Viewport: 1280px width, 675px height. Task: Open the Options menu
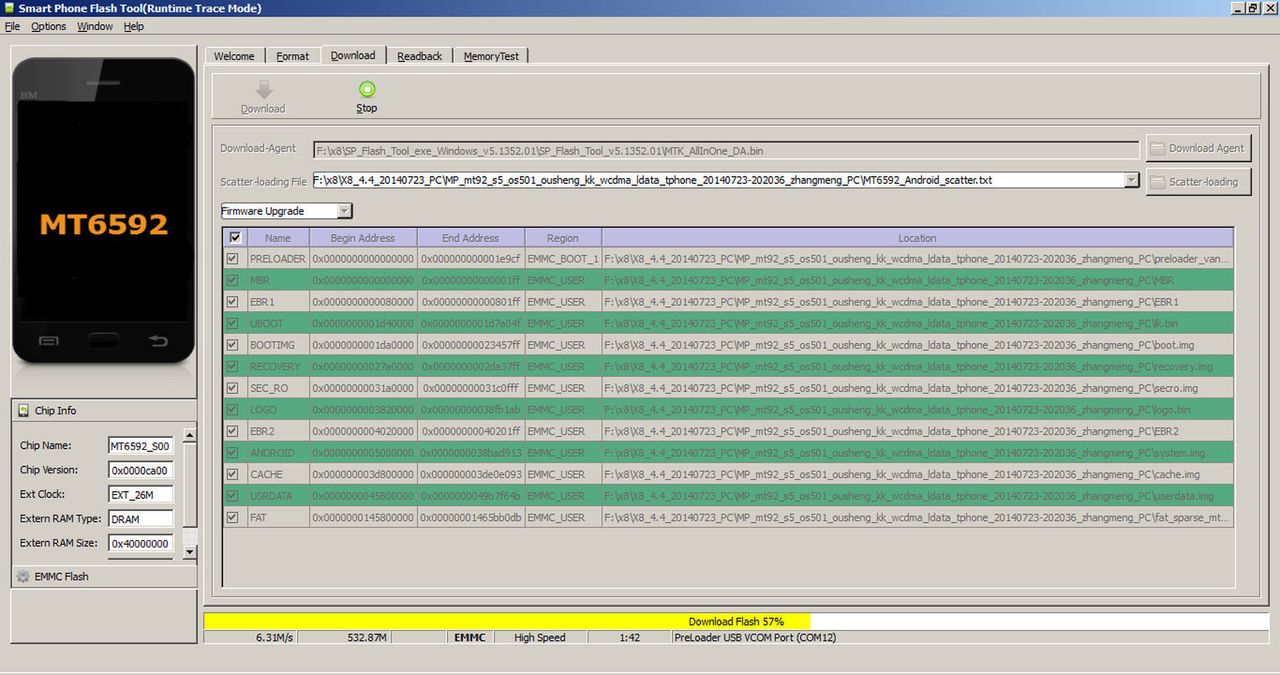coord(49,26)
